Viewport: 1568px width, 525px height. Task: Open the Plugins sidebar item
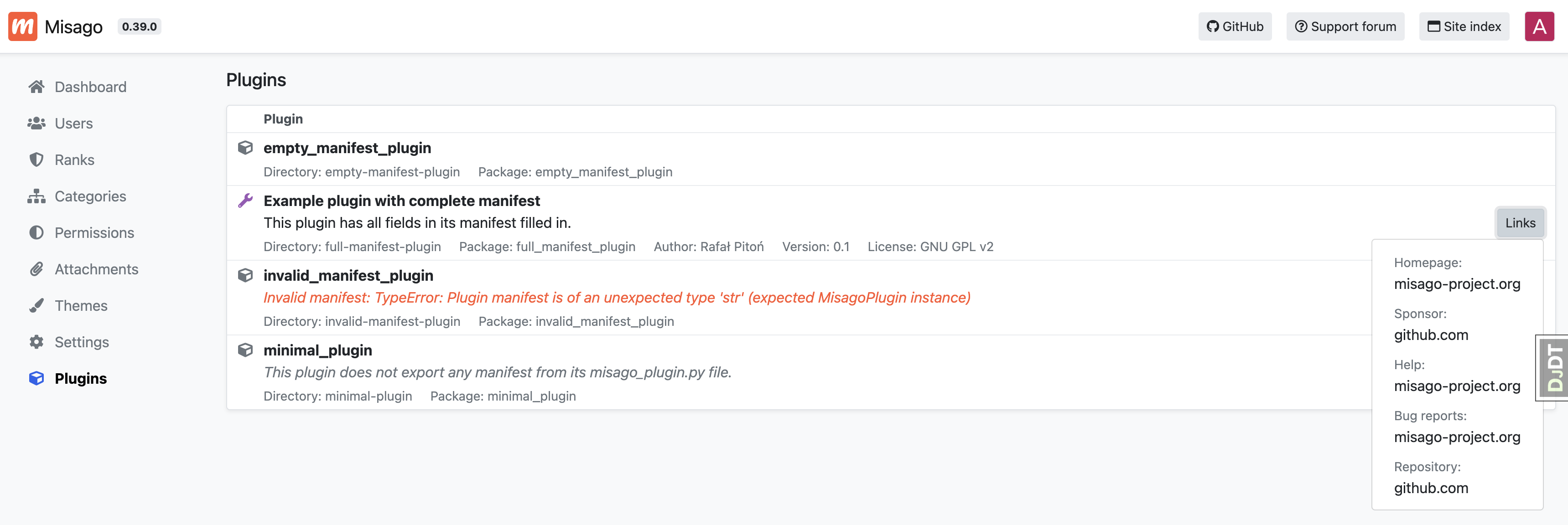coord(80,378)
